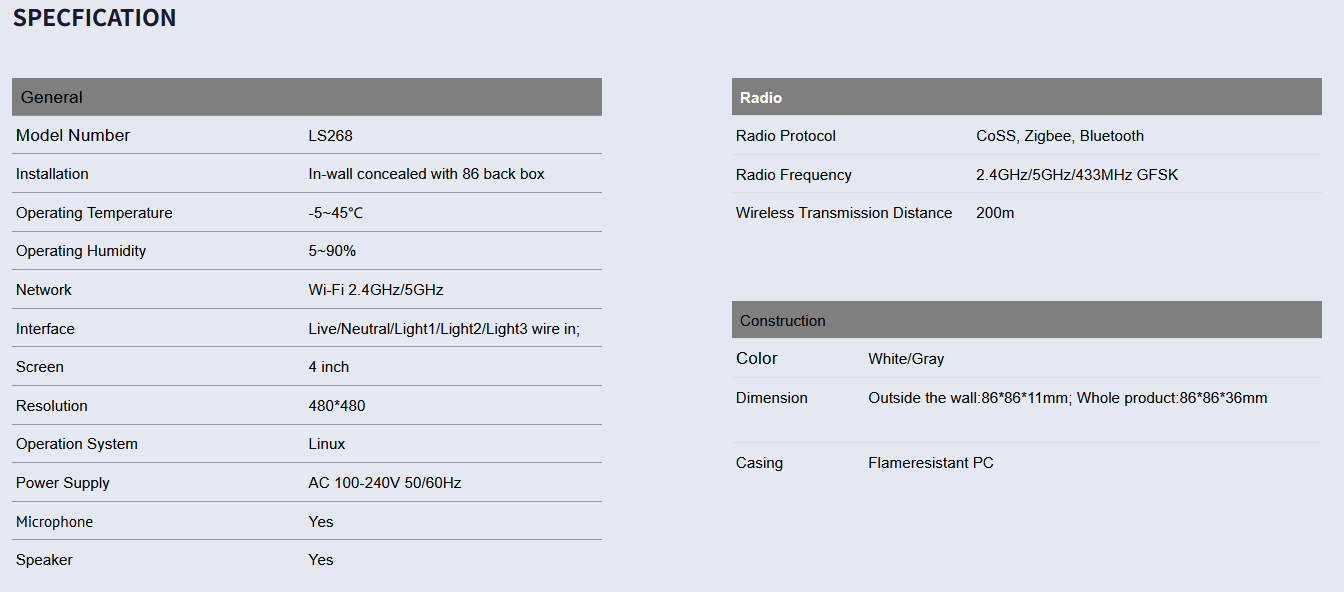
Task: Click the LS268 model value
Action: point(330,136)
